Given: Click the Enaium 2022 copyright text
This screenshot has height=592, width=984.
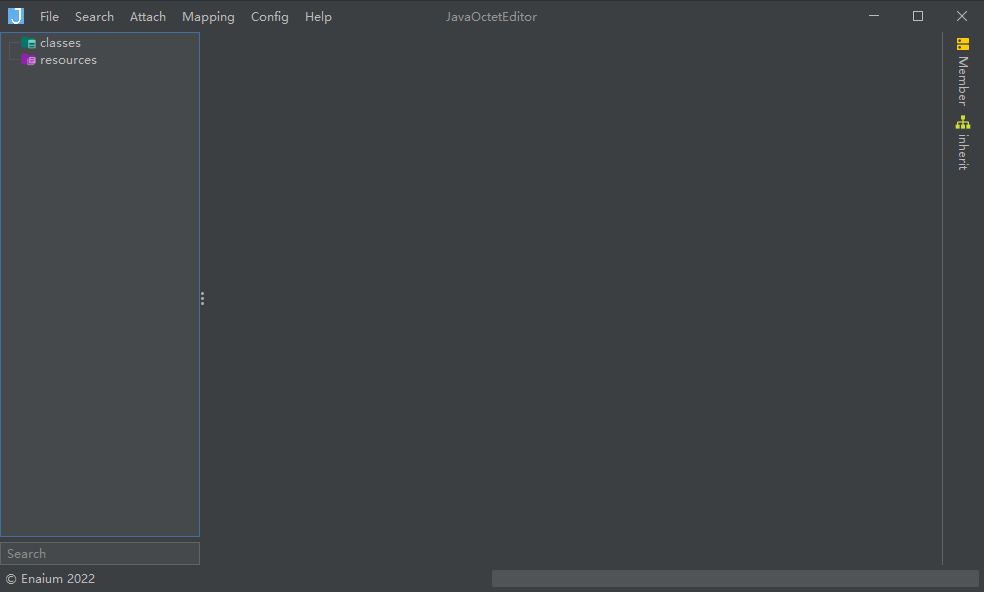Looking at the screenshot, I should [x=50, y=579].
